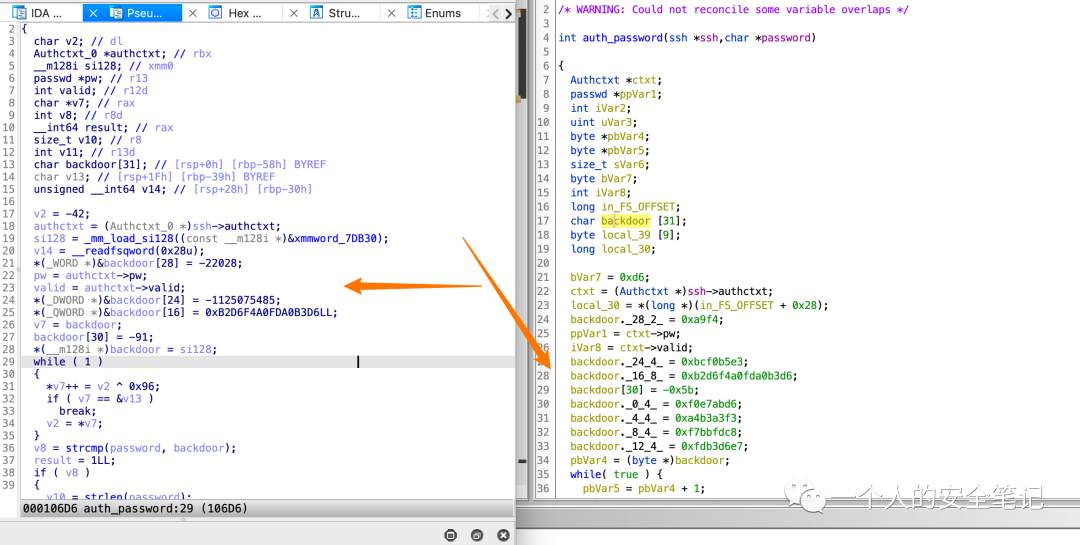
Task: Click 'char *v7; // rax' declaration
Action: click(85, 103)
